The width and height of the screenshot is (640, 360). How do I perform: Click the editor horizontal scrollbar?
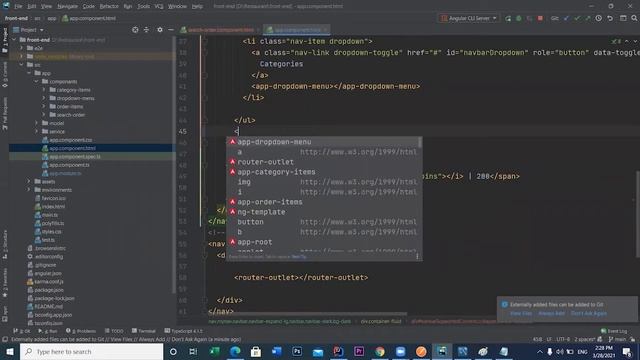coord(309,314)
